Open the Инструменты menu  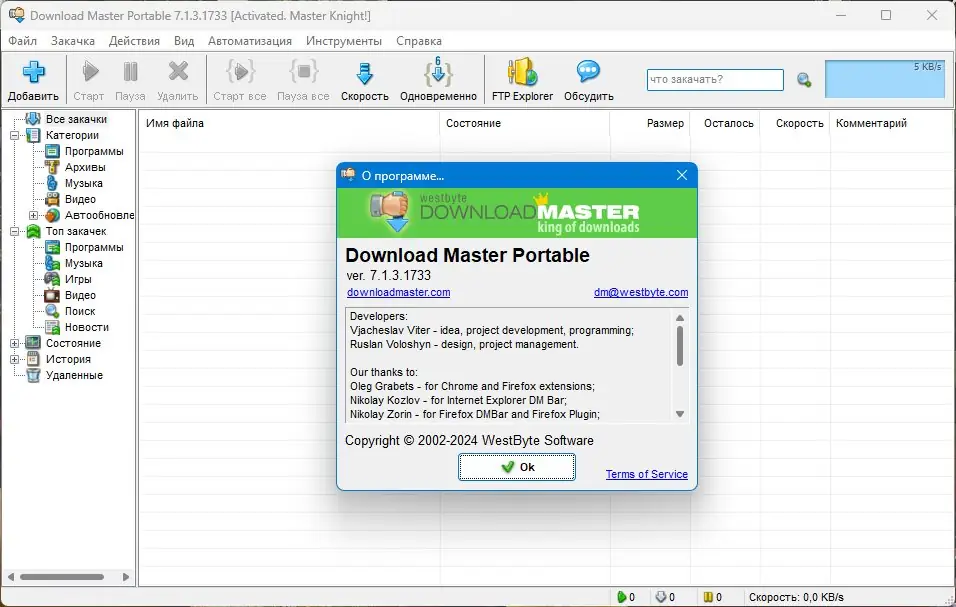click(344, 41)
